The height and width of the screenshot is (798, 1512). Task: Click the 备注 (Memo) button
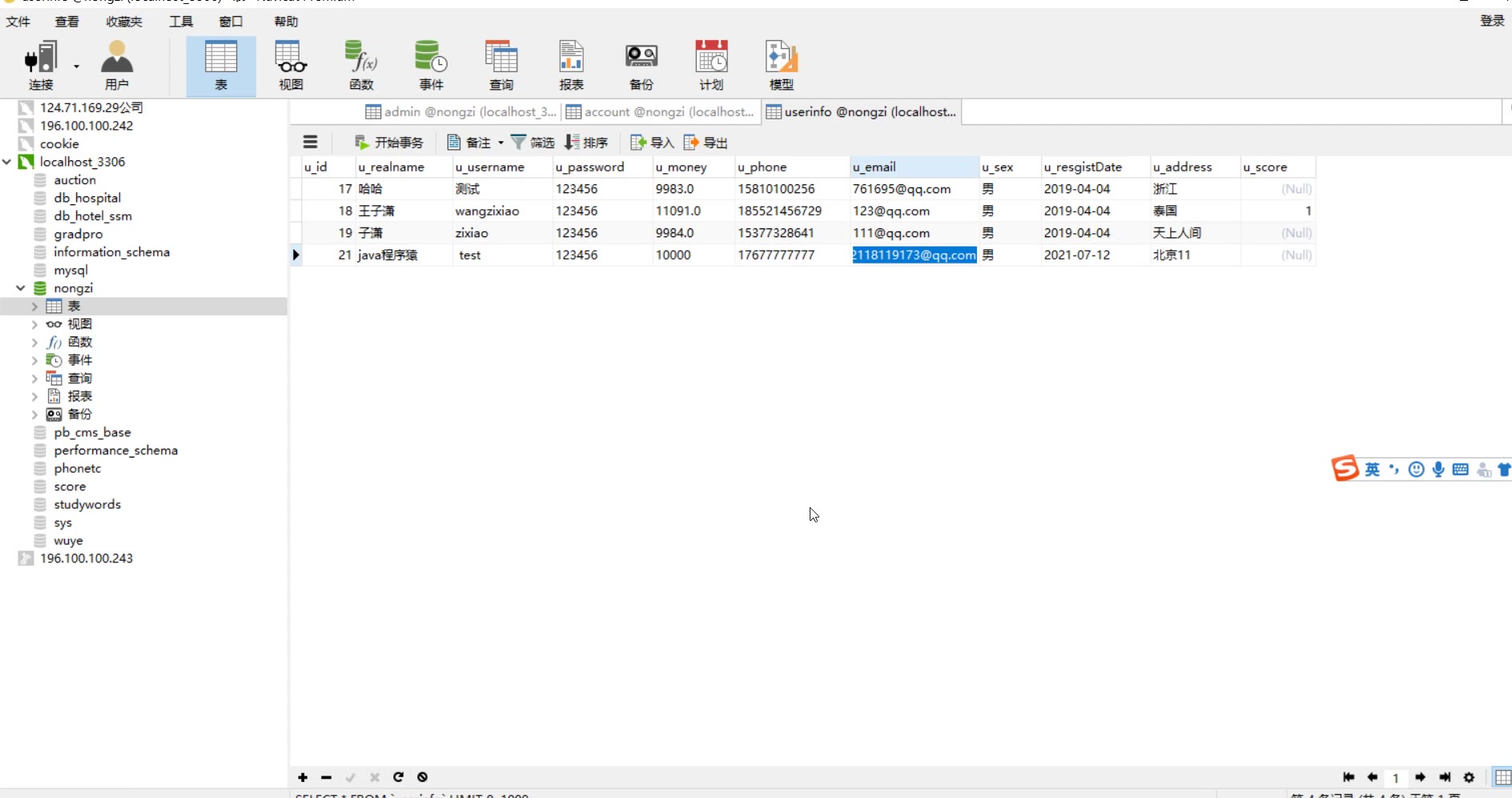coord(469,143)
